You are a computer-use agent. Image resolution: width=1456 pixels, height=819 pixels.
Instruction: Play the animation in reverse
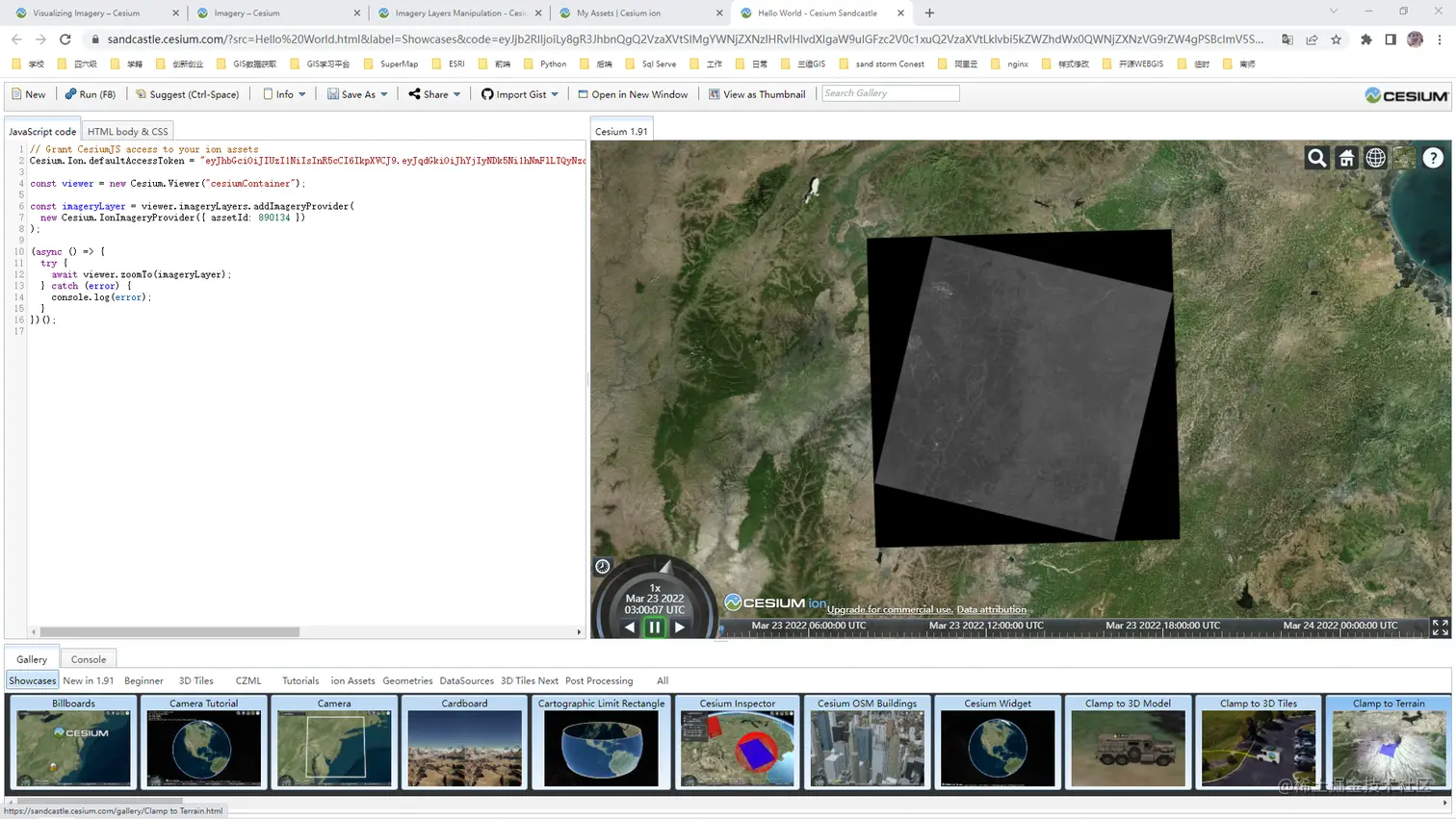pos(630,627)
